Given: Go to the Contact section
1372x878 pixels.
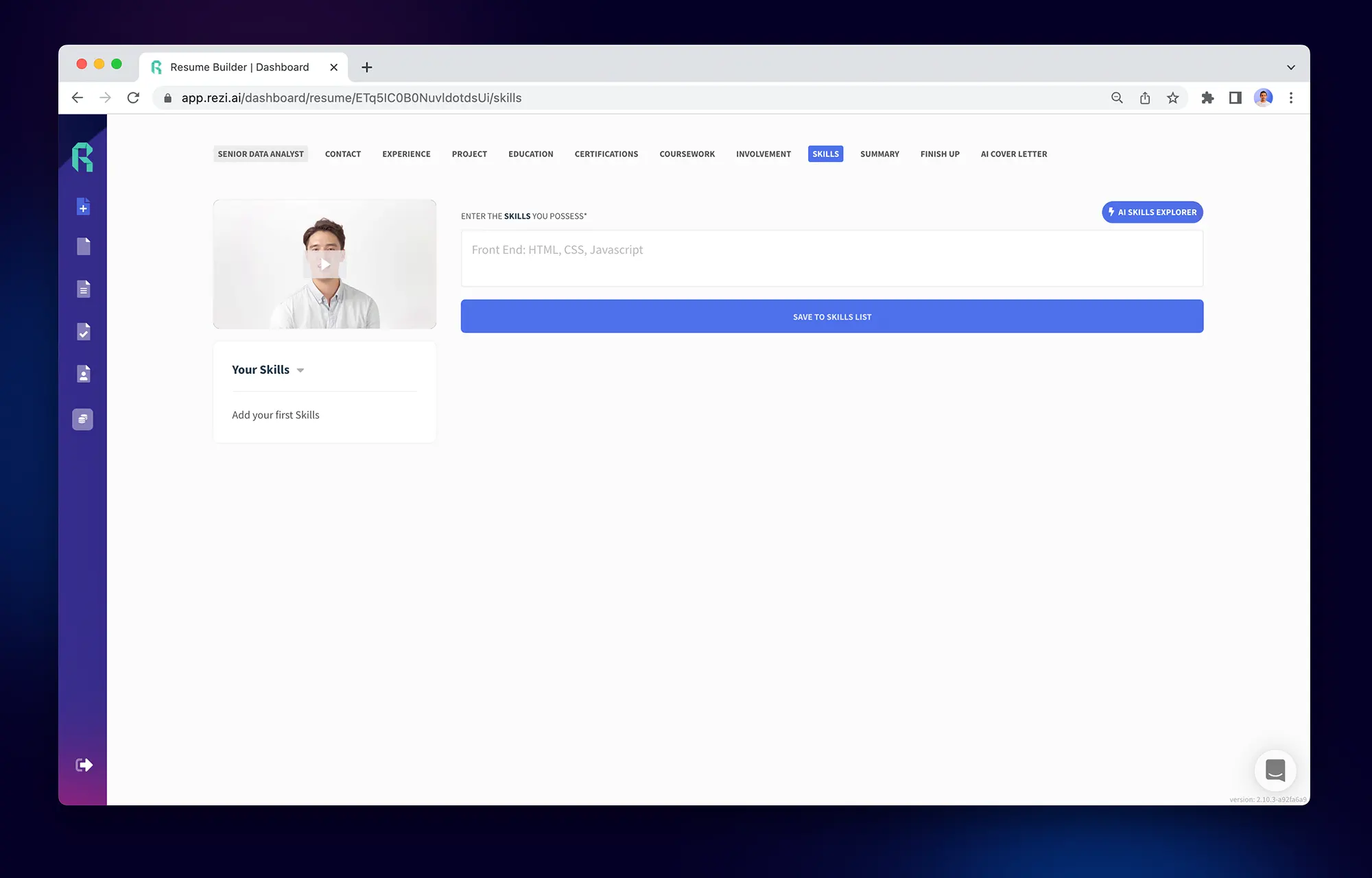Looking at the screenshot, I should click(x=343, y=154).
